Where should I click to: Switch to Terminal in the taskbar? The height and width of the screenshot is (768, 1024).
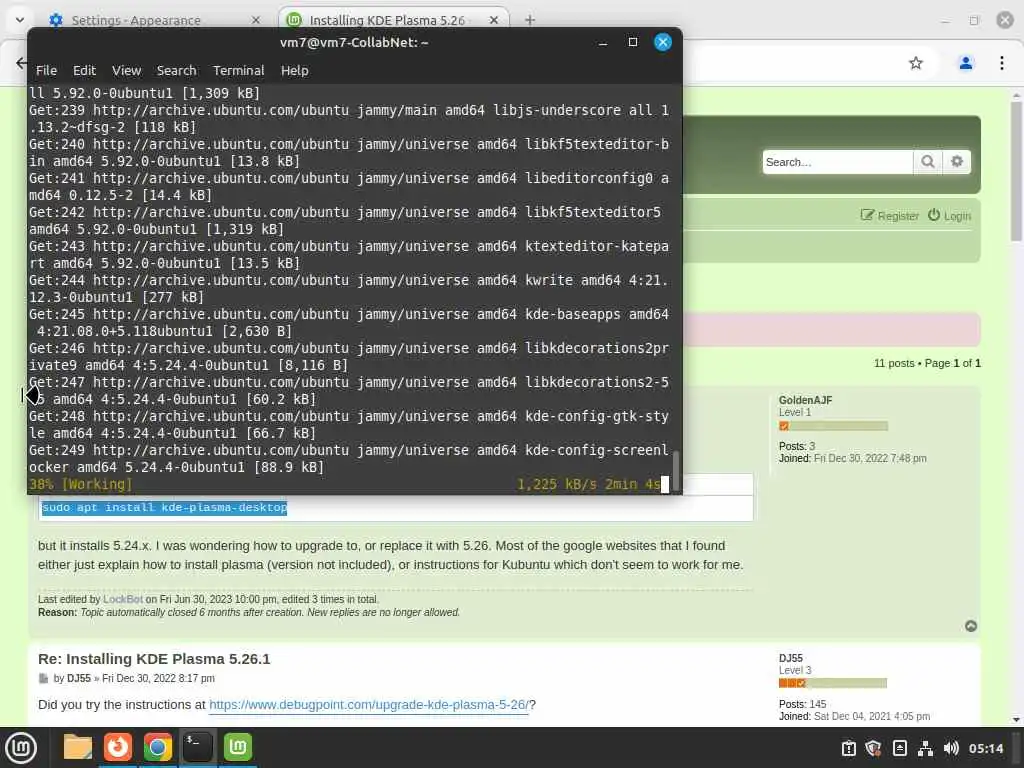click(197, 747)
